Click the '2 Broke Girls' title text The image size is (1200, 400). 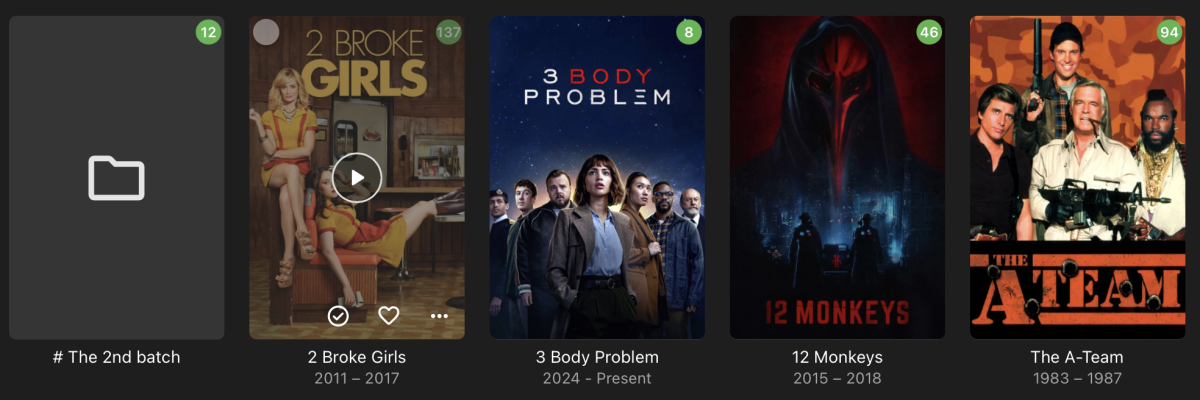point(357,357)
